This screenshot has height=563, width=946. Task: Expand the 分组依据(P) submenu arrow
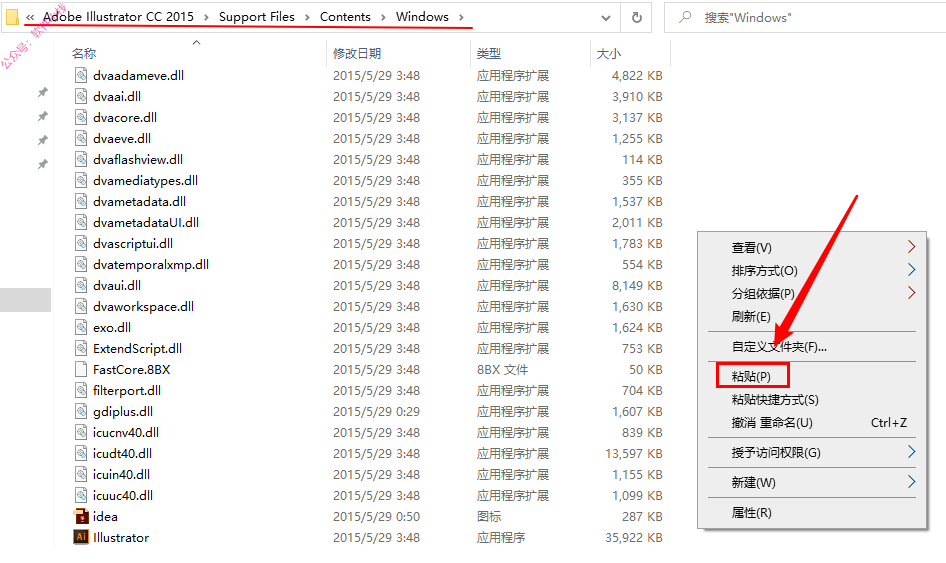[x=911, y=293]
